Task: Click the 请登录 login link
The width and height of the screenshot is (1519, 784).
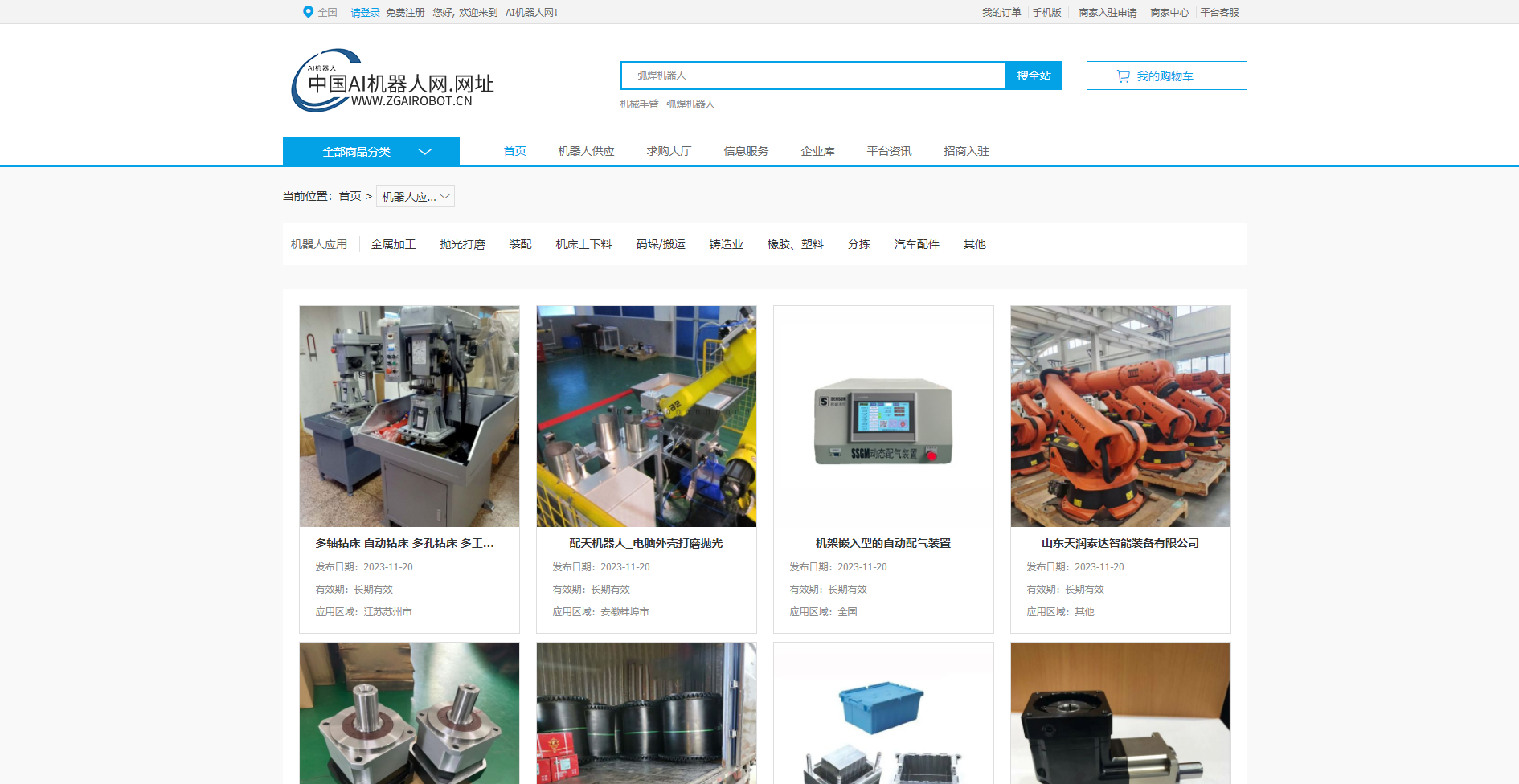Action: coord(366,13)
